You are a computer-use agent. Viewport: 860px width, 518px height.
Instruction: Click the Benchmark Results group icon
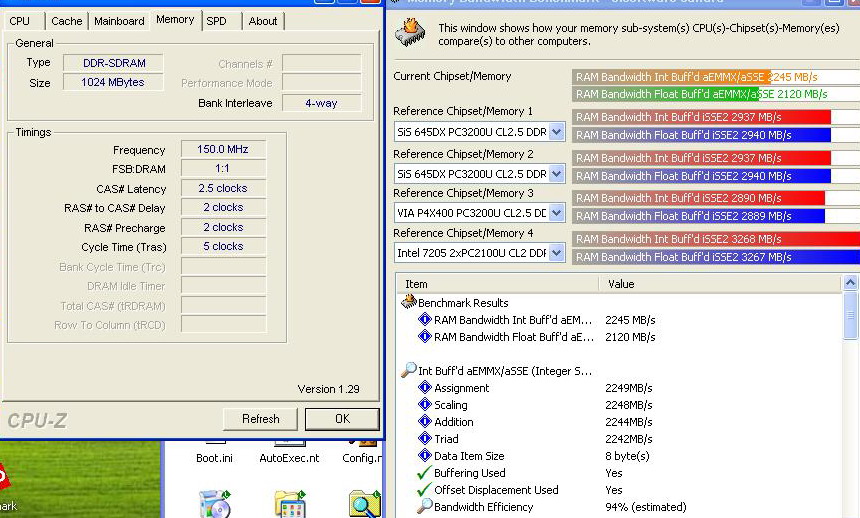409,301
